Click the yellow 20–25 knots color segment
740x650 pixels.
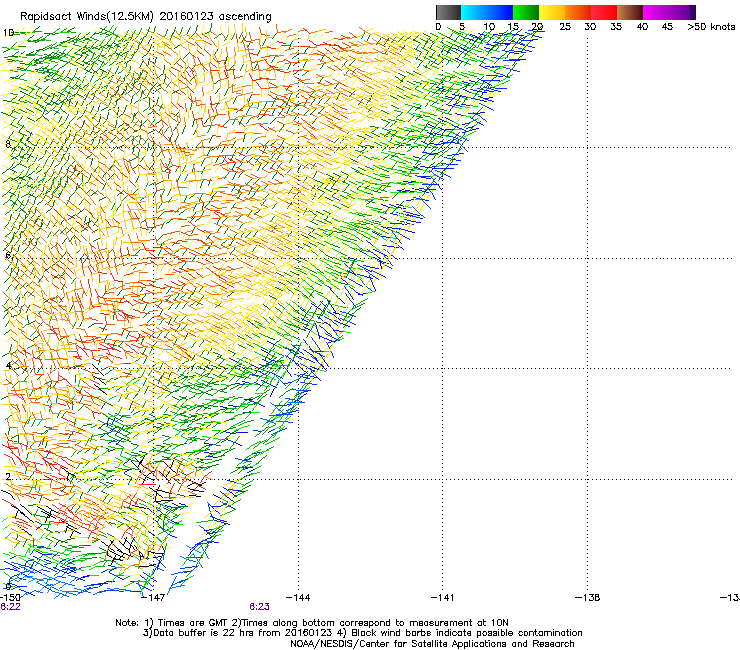[x=552, y=12]
